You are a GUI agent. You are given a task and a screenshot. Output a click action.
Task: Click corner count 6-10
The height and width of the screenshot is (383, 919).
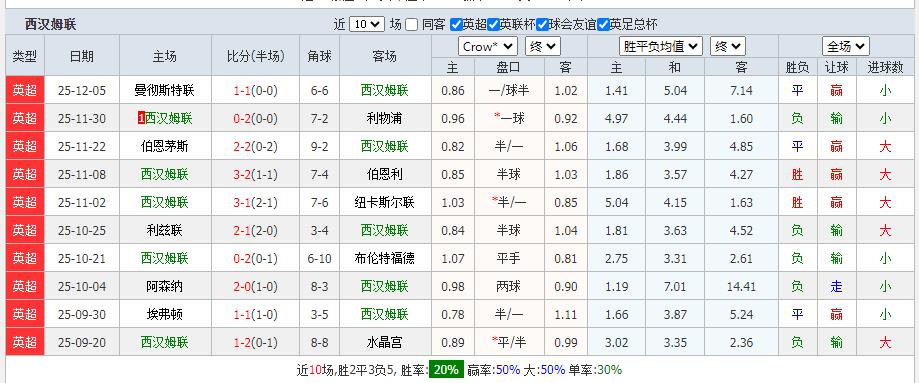[x=319, y=259]
